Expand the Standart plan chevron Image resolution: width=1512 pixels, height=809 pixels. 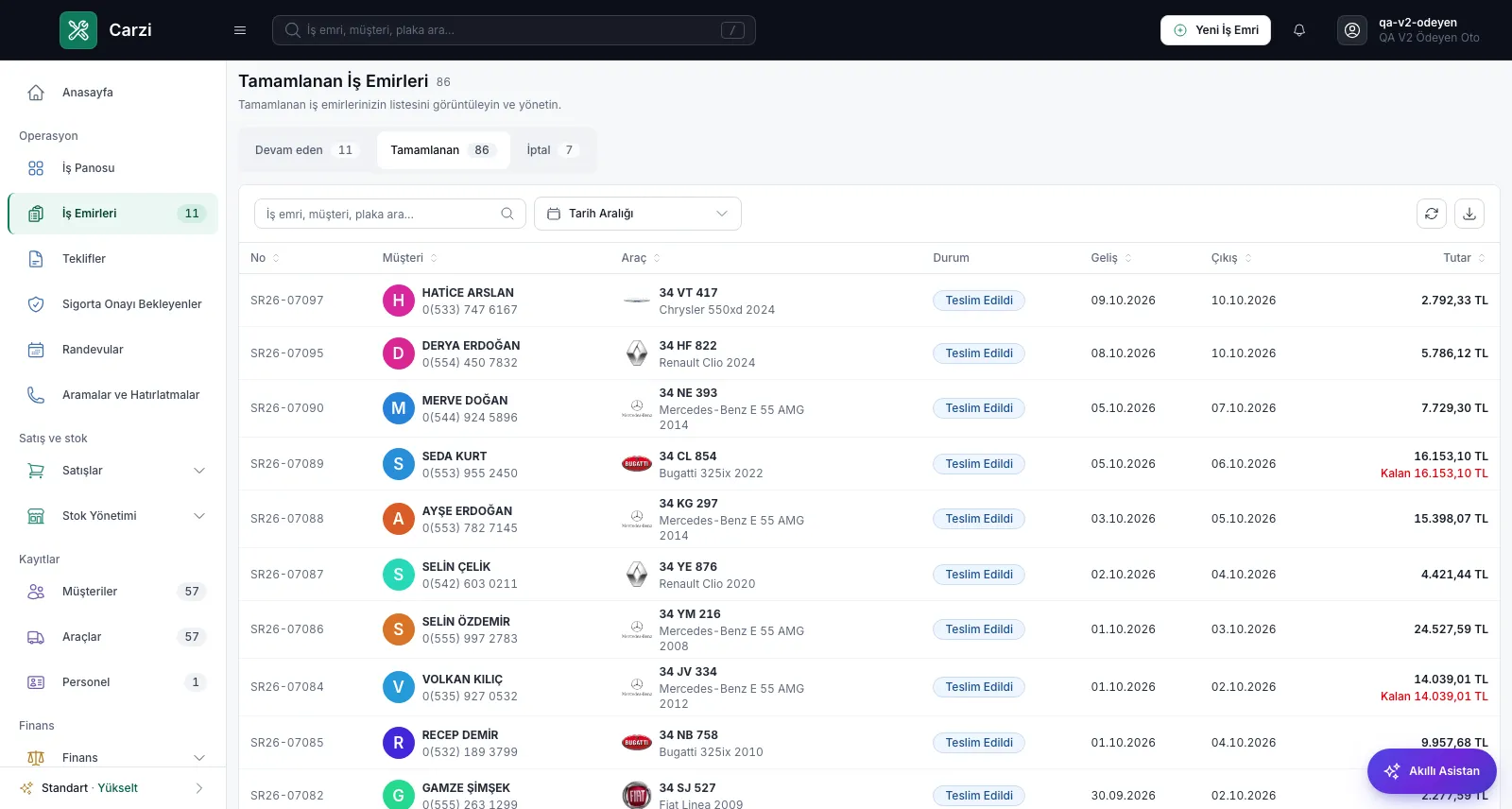click(199, 788)
